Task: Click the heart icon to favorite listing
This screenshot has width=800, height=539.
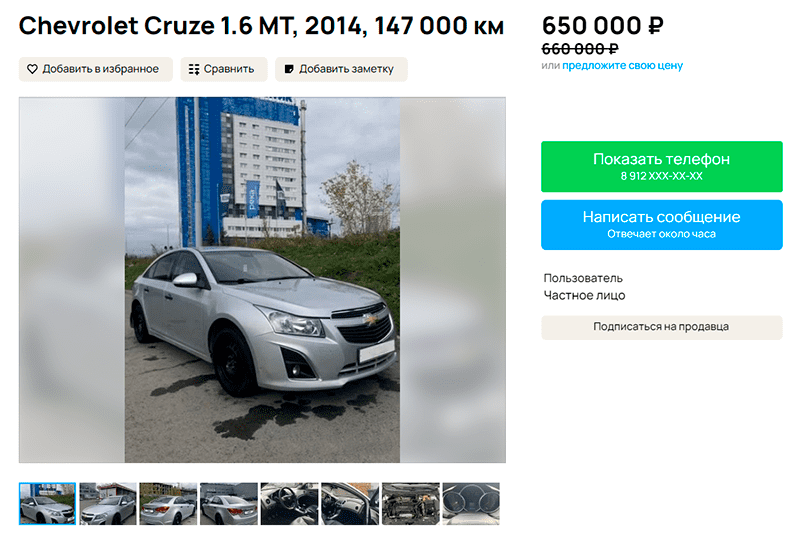Action: coord(32,69)
